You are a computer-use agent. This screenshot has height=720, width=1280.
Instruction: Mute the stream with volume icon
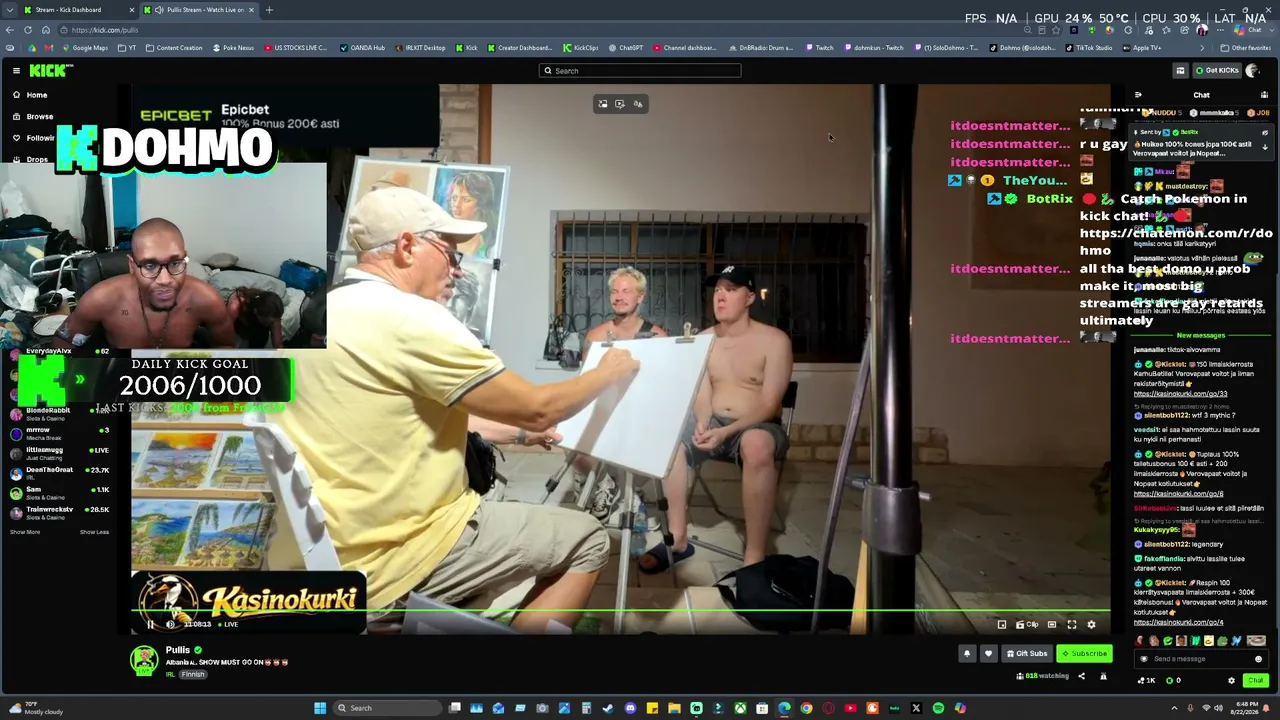point(170,624)
